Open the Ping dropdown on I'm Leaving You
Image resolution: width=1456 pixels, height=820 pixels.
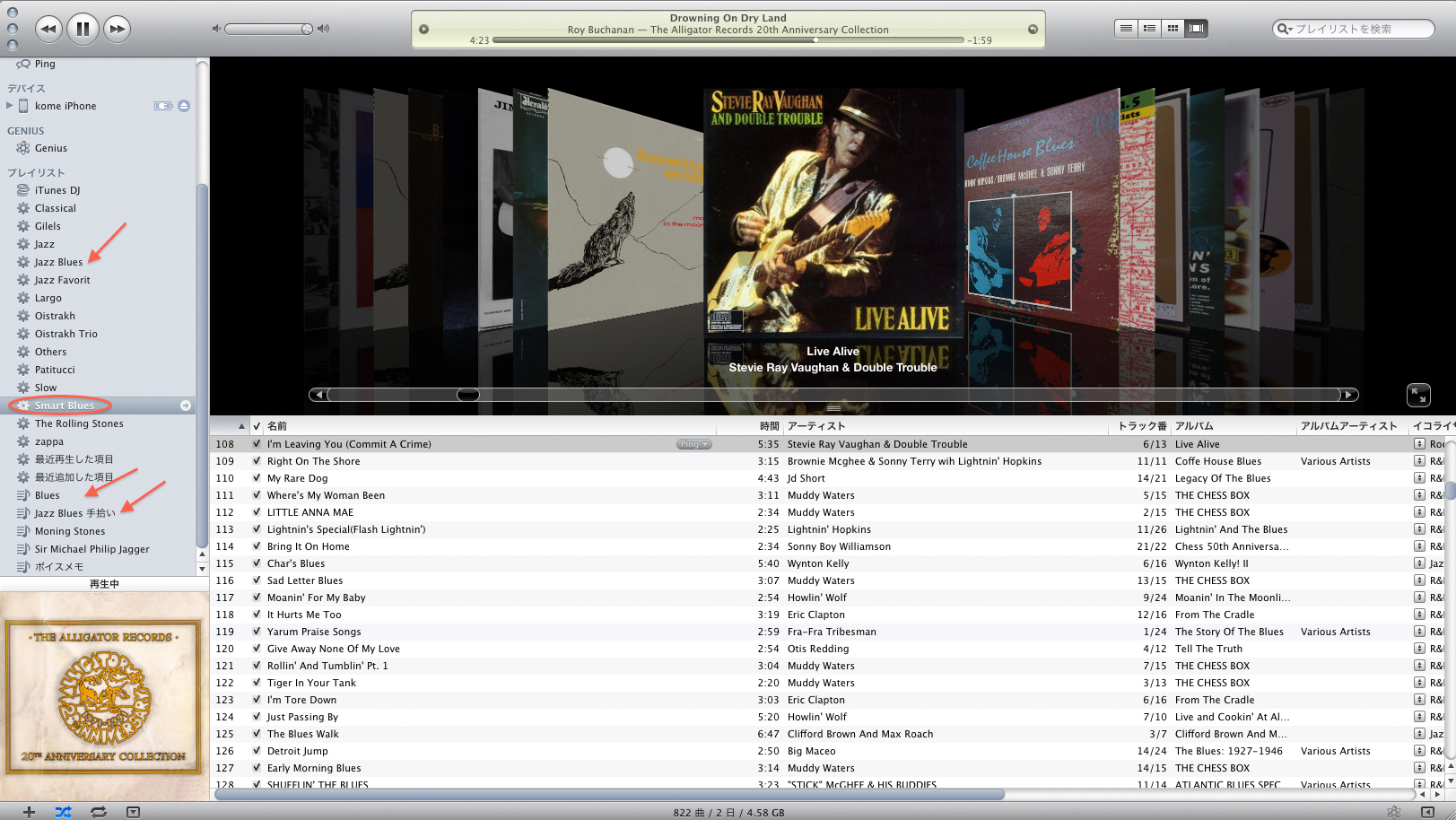tap(693, 444)
